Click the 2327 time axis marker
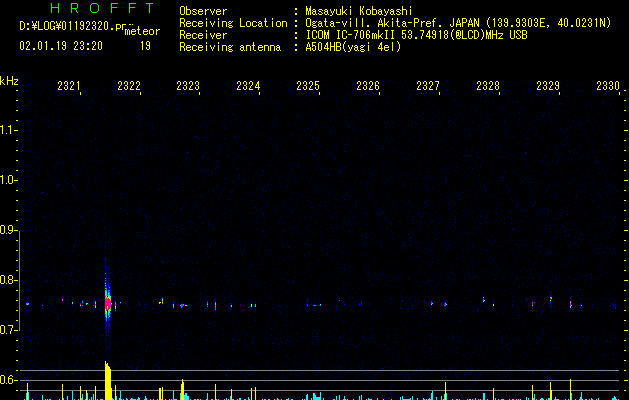The height and width of the screenshot is (400, 629). [x=428, y=86]
